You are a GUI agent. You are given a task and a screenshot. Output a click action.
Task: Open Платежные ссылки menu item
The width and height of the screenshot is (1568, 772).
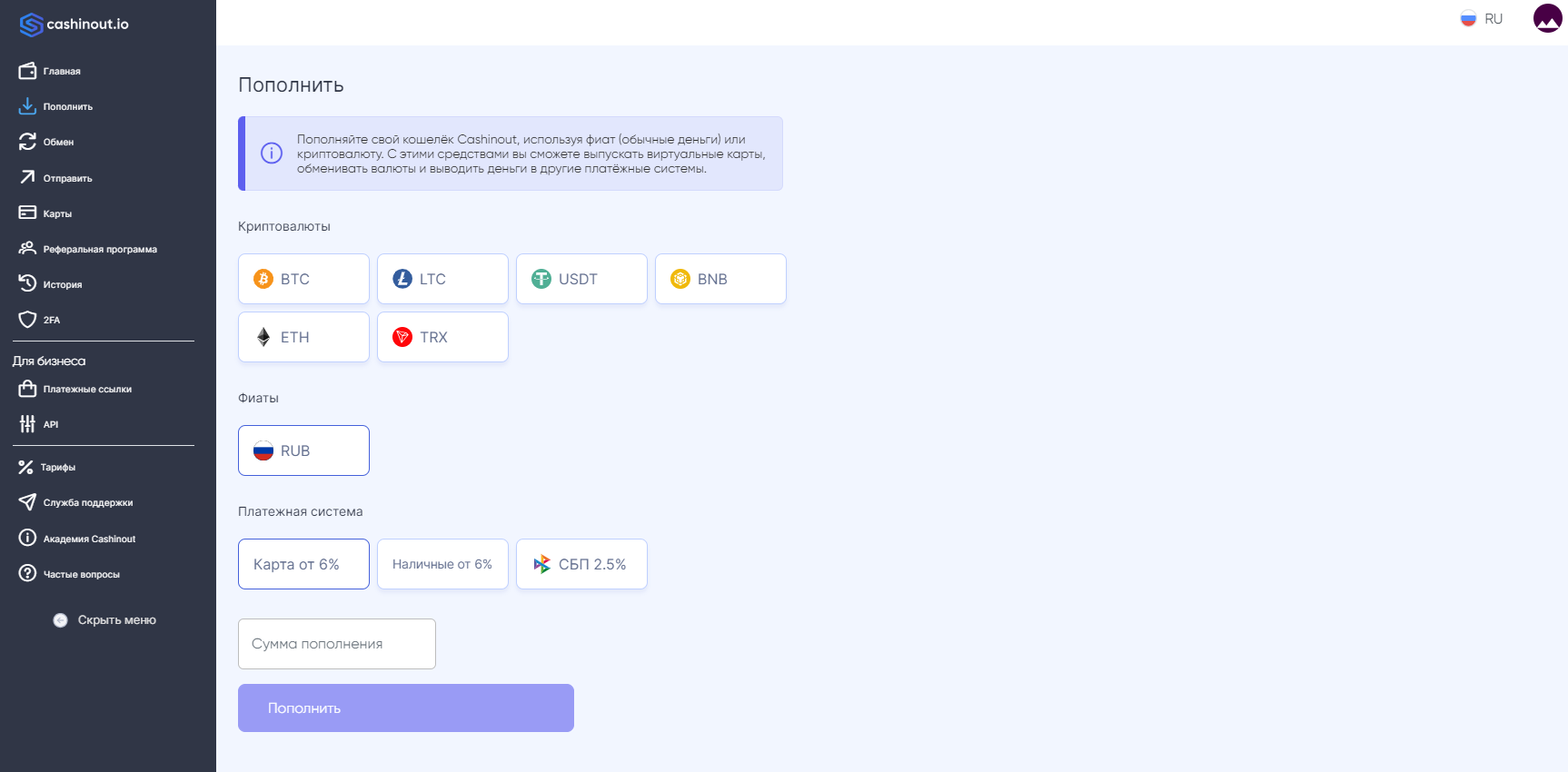pos(87,389)
